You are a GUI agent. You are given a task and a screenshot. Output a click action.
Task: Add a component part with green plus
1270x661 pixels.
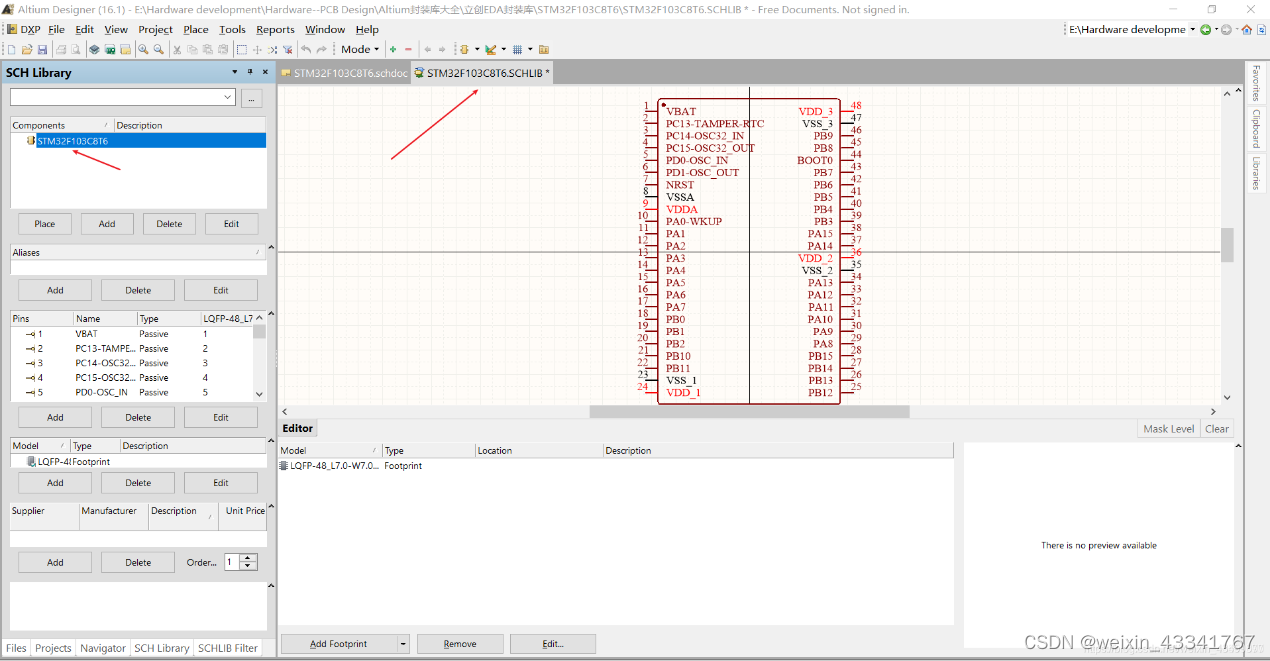pos(393,49)
